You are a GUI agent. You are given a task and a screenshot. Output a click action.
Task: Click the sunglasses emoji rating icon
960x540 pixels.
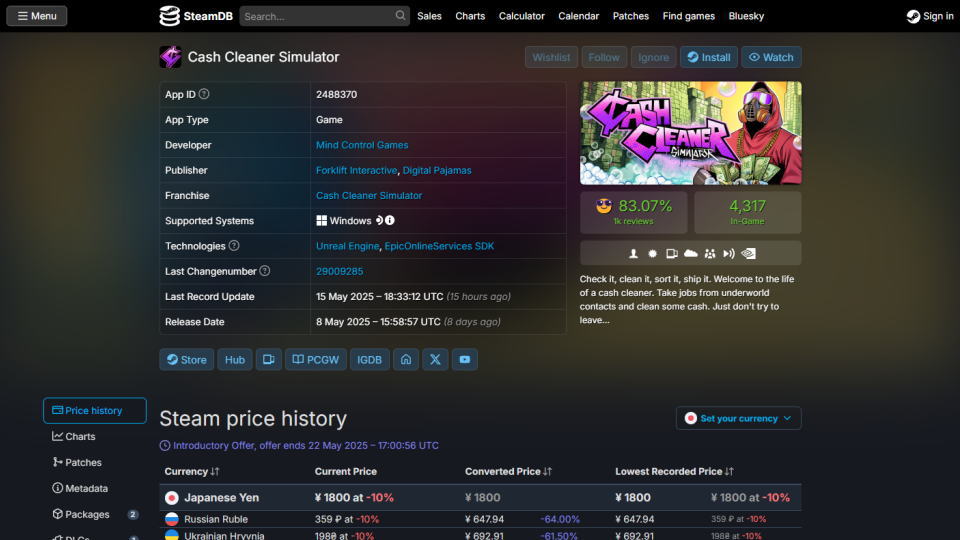coord(604,206)
